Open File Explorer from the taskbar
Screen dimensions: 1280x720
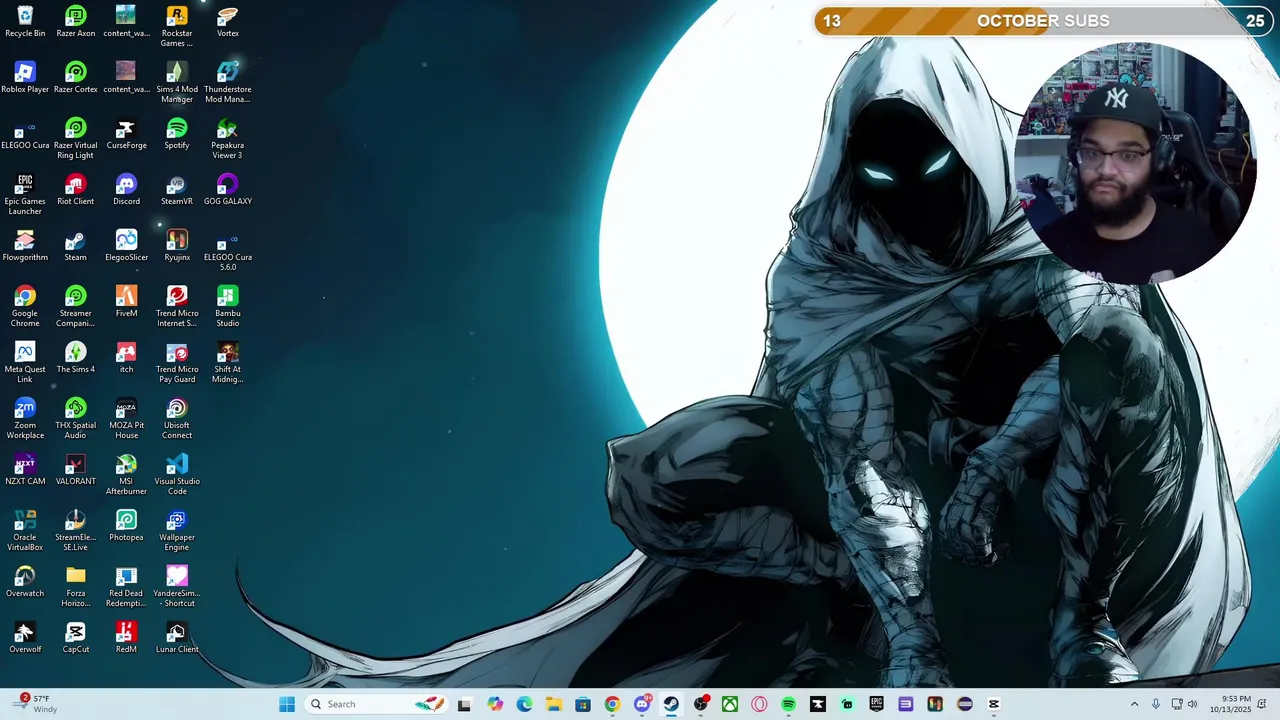553,704
